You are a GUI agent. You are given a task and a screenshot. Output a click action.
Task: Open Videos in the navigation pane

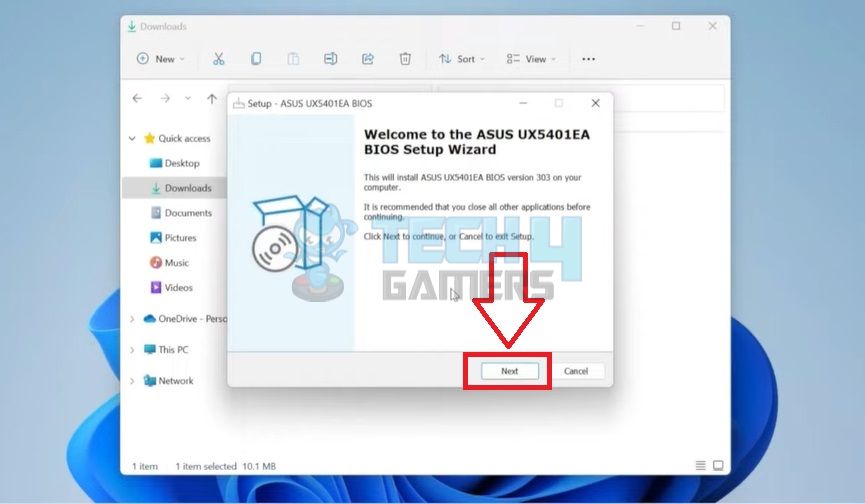tap(172, 287)
